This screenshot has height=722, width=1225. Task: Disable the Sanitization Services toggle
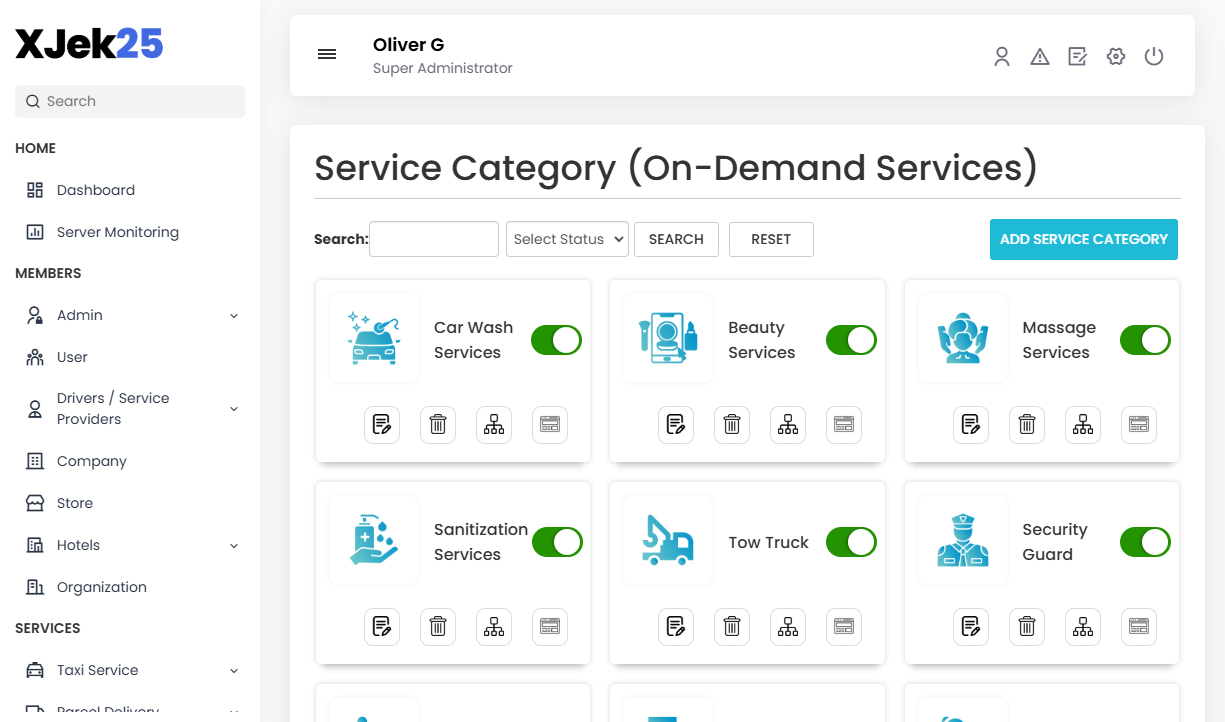tap(556, 542)
